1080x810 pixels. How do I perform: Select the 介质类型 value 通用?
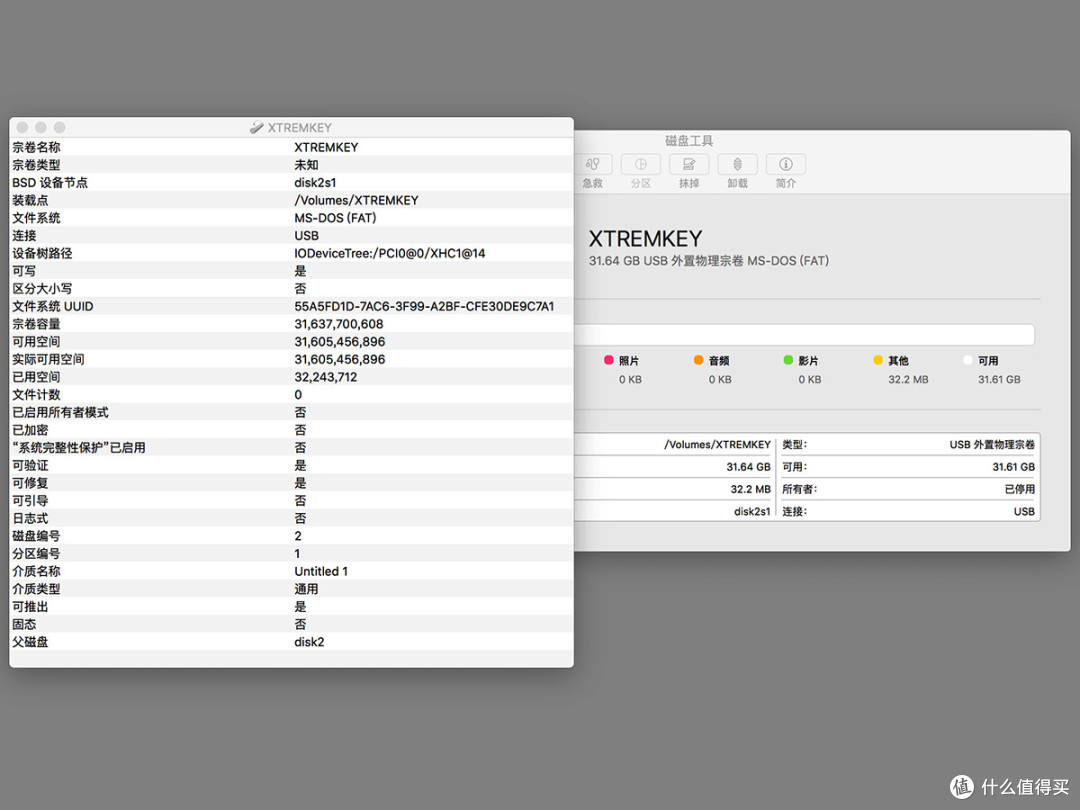click(x=306, y=589)
